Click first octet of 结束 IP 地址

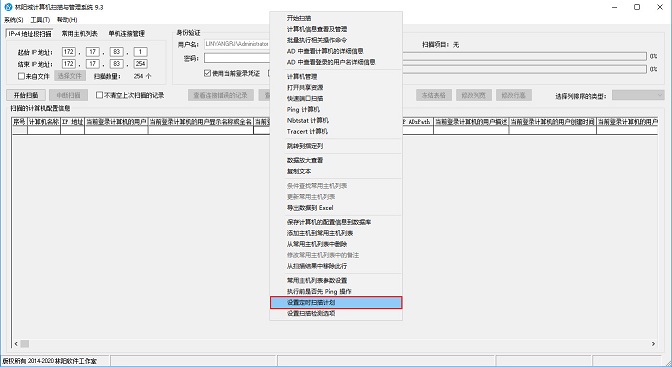69,64
